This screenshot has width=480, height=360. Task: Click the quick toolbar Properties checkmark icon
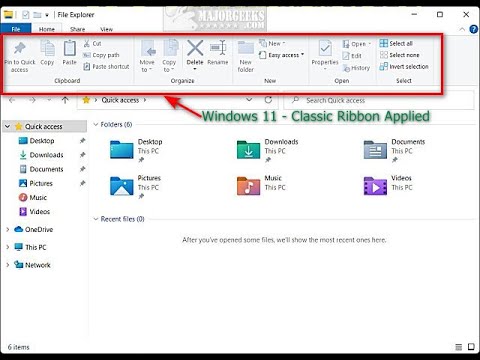pos(26,15)
